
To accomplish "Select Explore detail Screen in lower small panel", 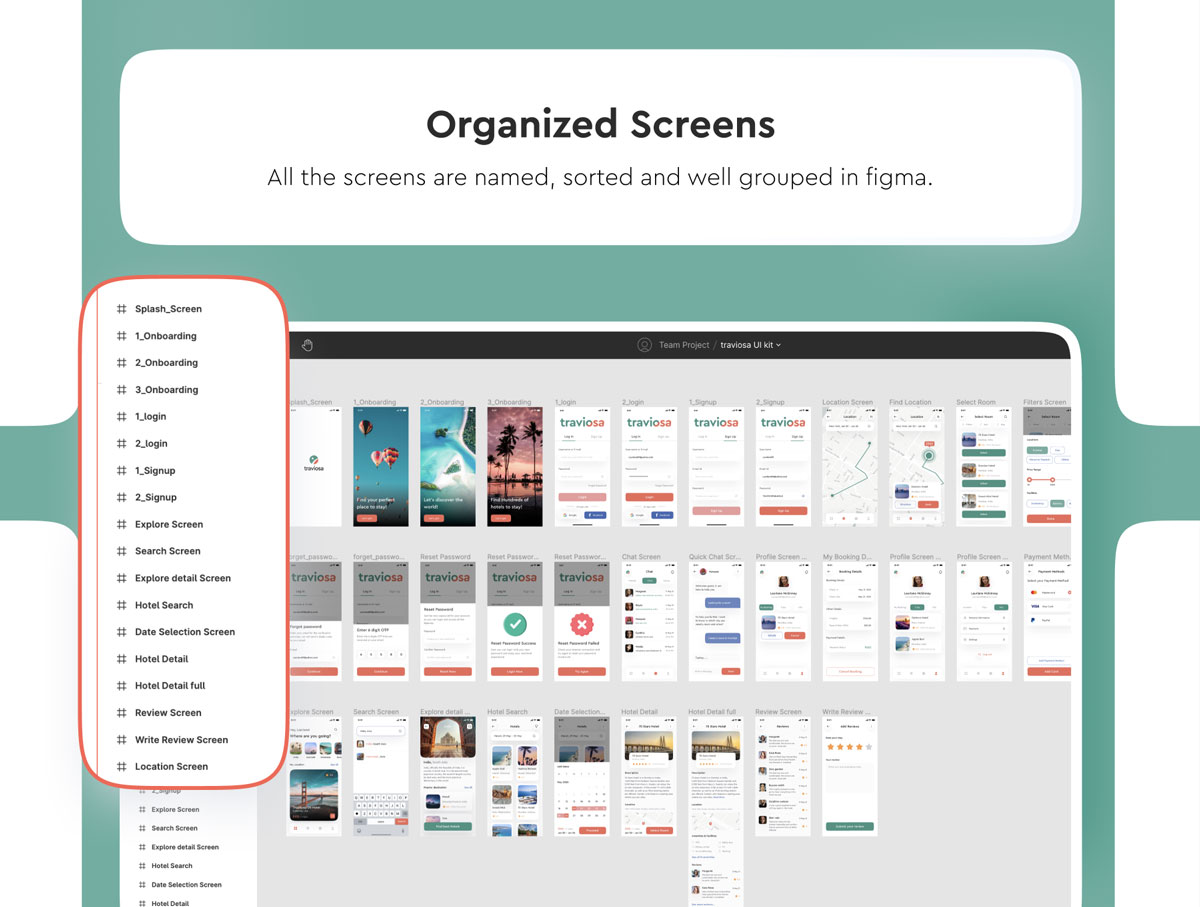I will (x=185, y=847).
